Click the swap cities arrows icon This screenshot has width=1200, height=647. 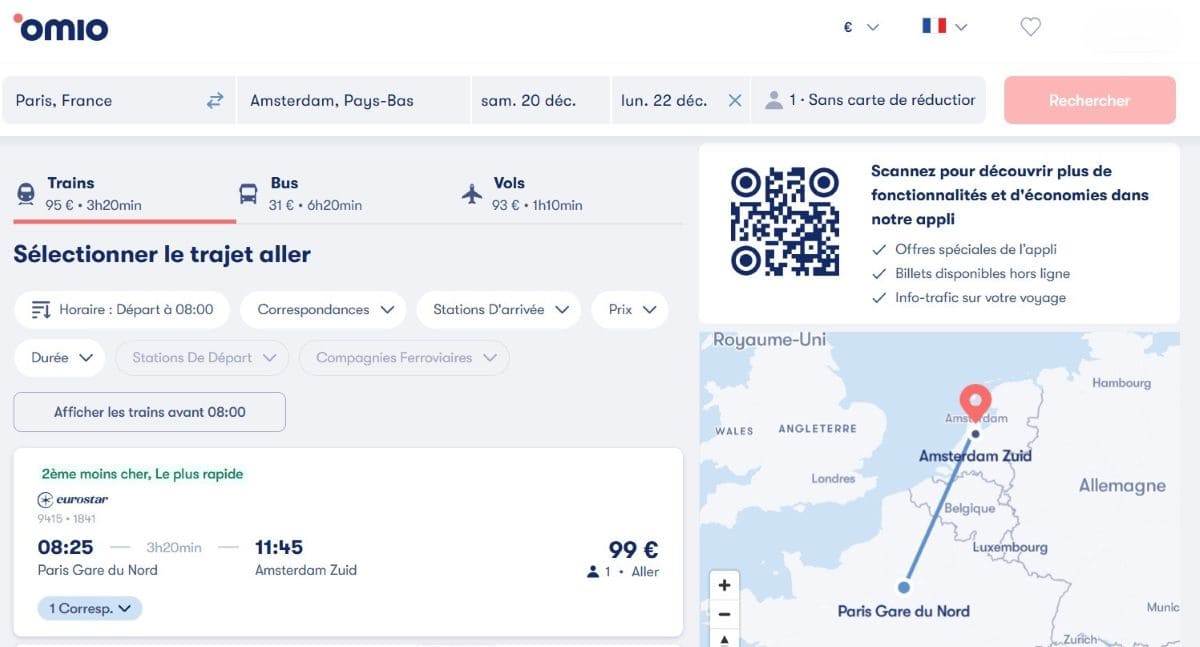tap(214, 100)
